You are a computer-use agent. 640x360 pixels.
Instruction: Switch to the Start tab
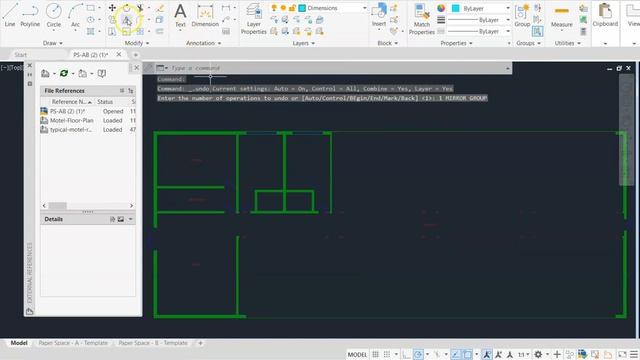tap(20, 55)
